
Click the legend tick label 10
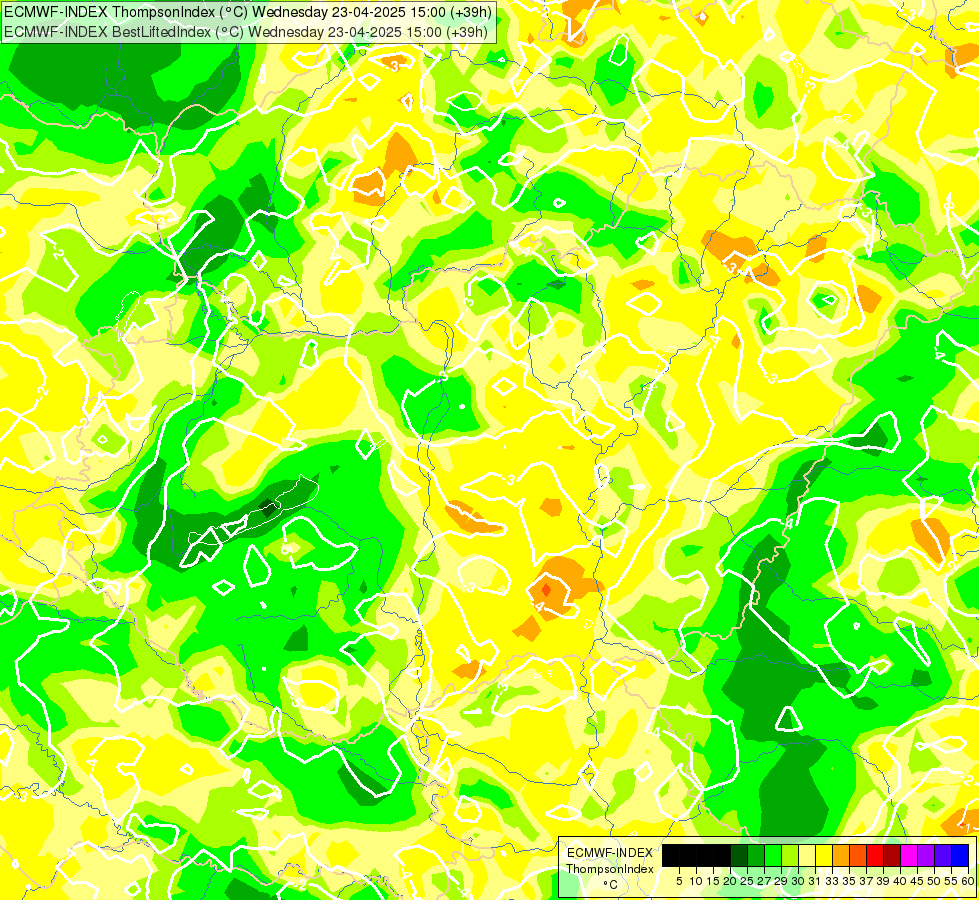coord(696,881)
